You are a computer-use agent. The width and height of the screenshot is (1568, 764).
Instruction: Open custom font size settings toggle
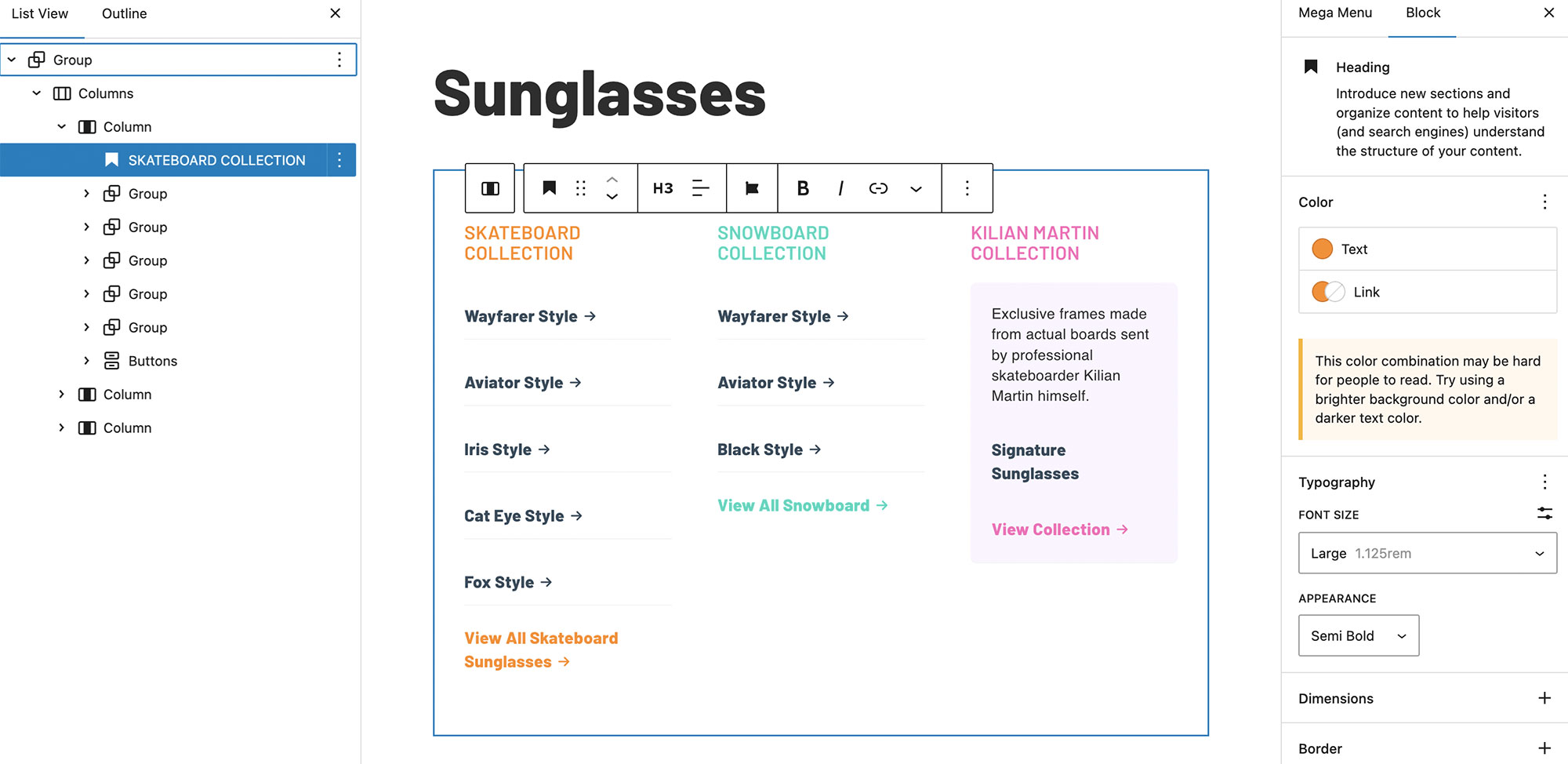(1544, 514)
